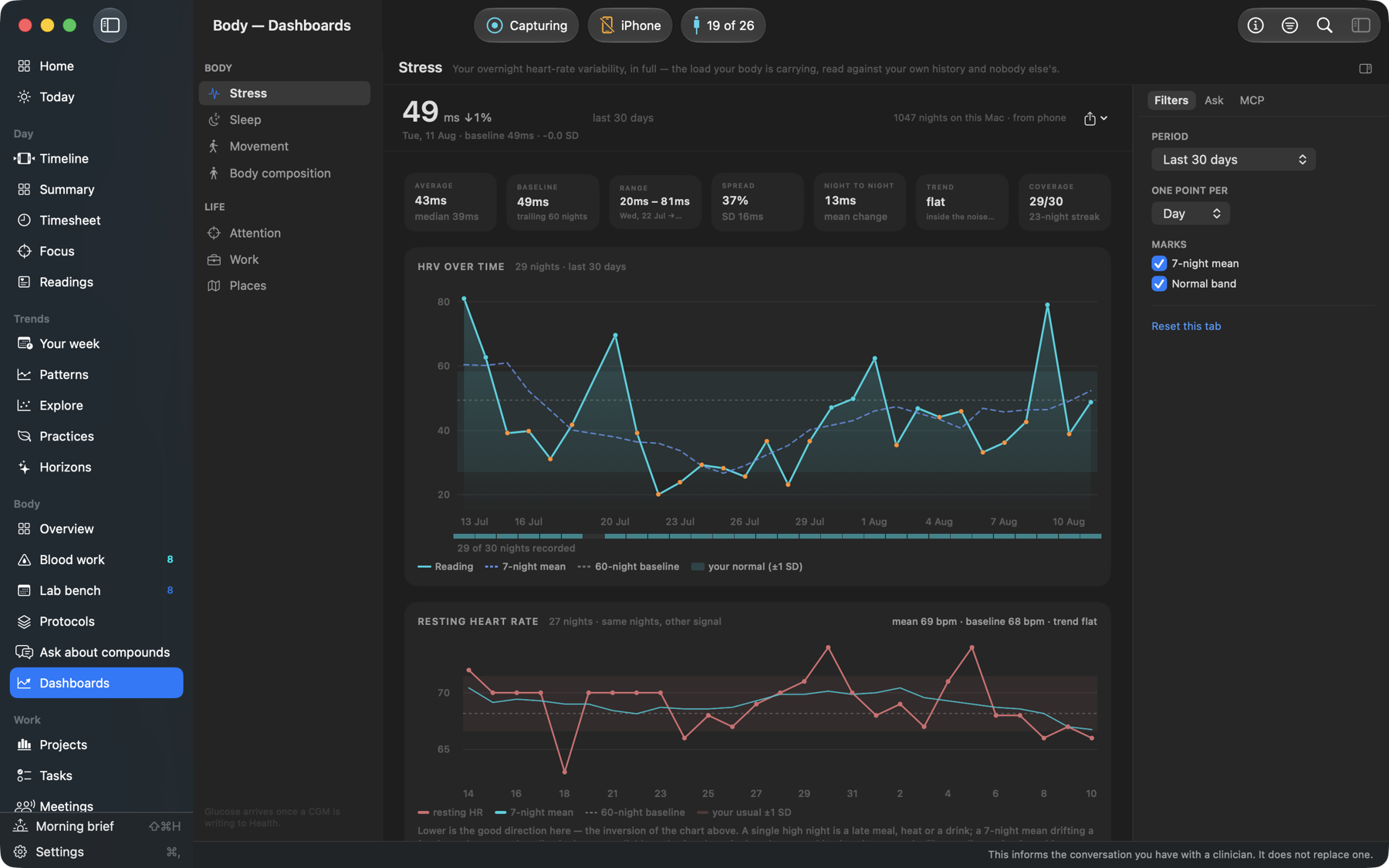Expand the share menu chevron arrow

[1104, 118]
